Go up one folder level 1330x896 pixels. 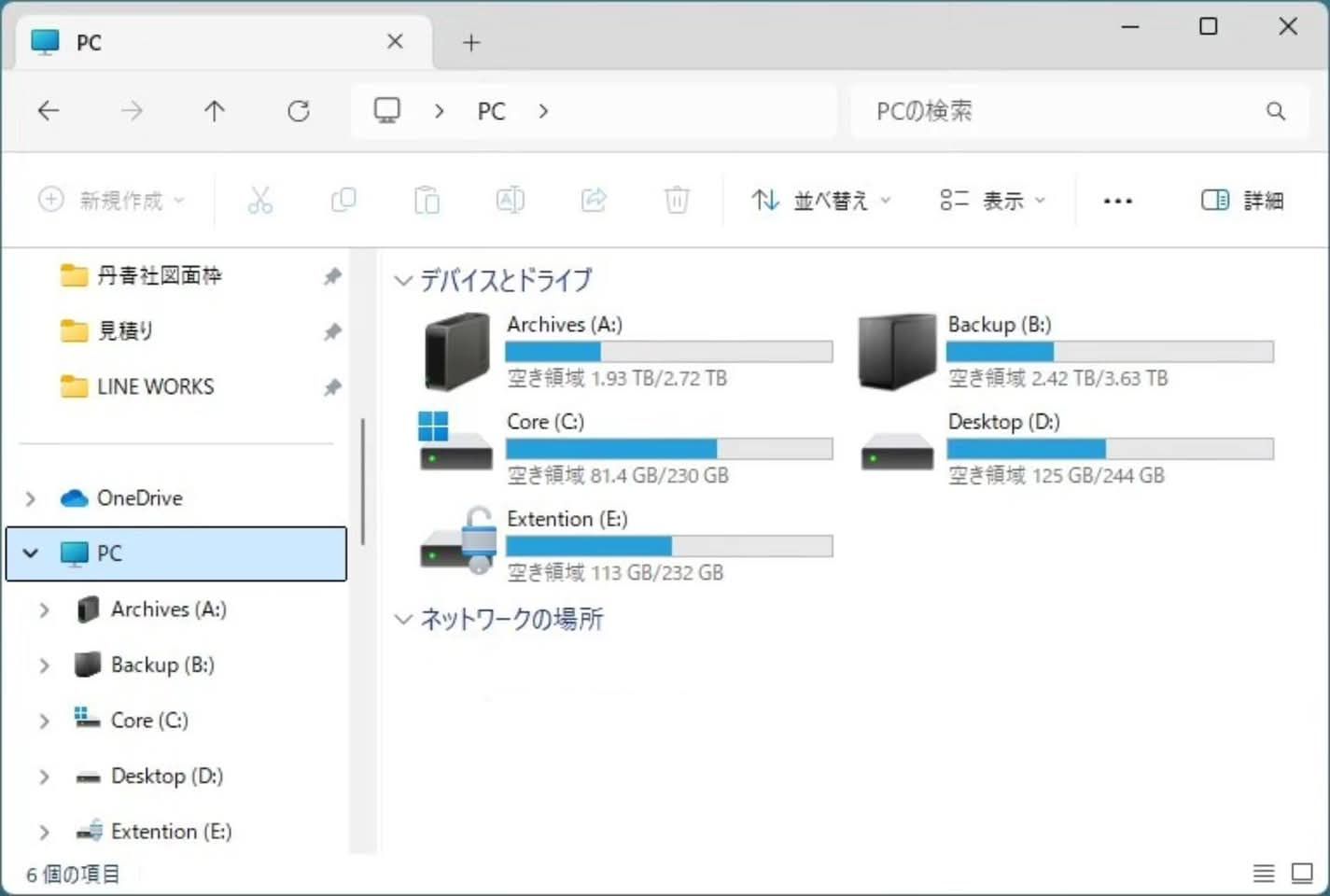[x=215, y=111]
